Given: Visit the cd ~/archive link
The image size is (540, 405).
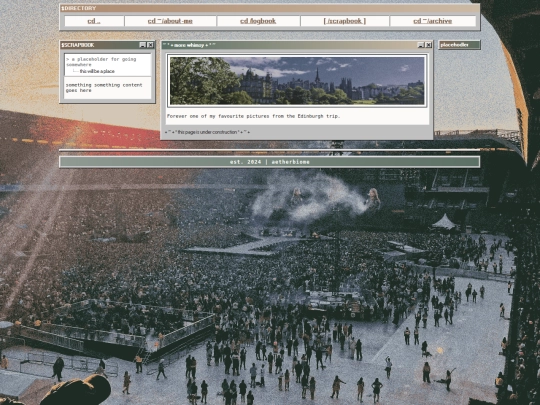Looking at the screenshot, I should [x=433, y=21].
